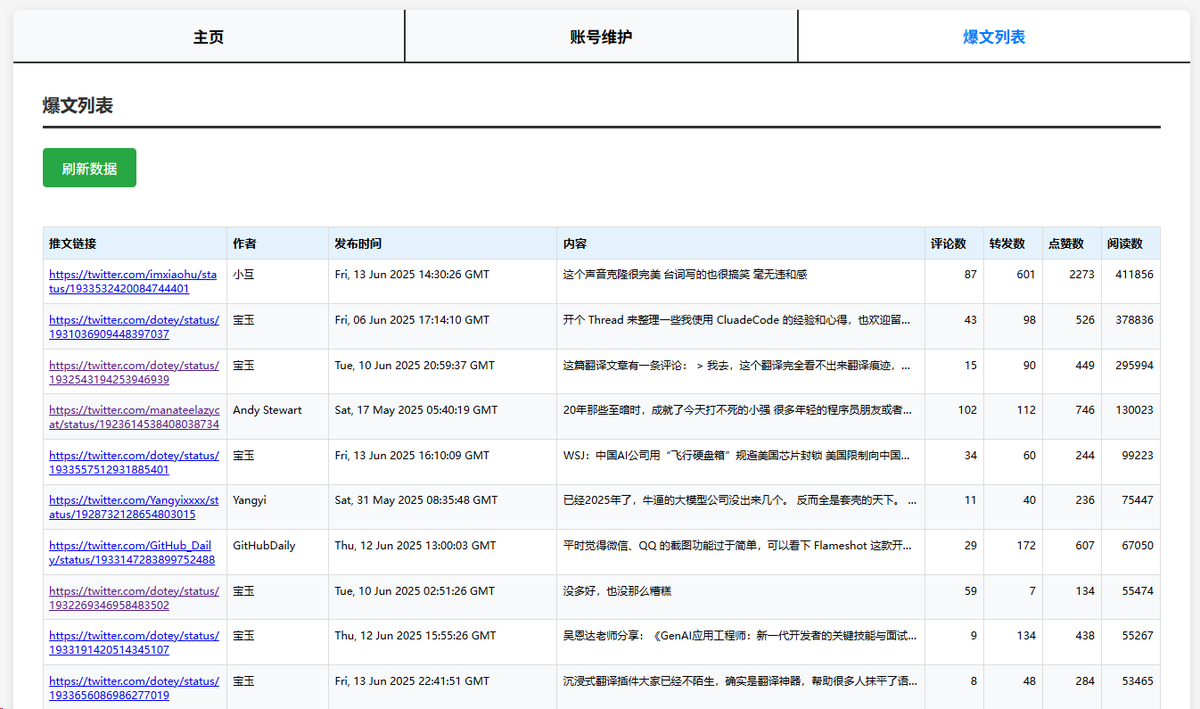Open GitHub_Daily tweet link
This screenshot has width=1200, height=709.
click(132, 553)
